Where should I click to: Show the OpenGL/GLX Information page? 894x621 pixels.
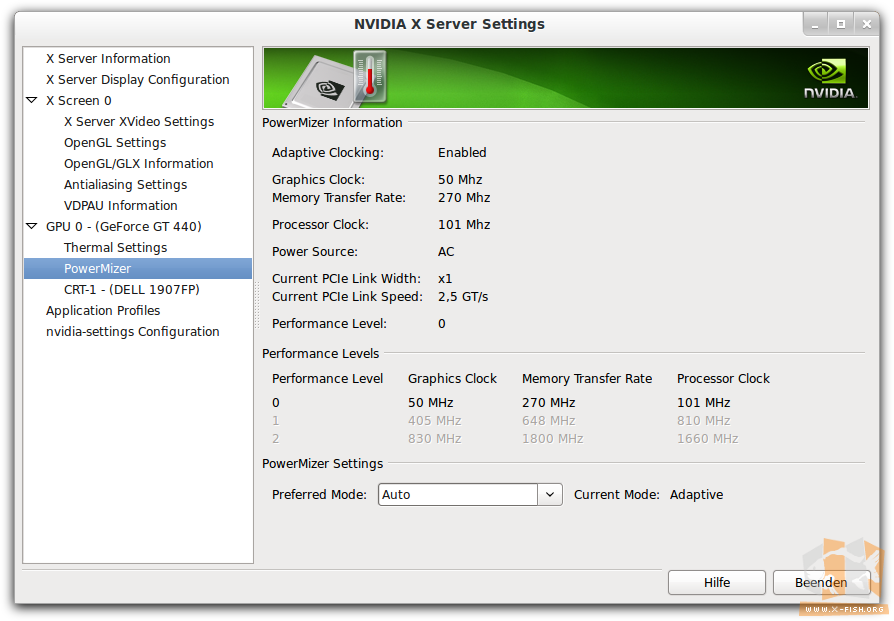pos(139,164)
